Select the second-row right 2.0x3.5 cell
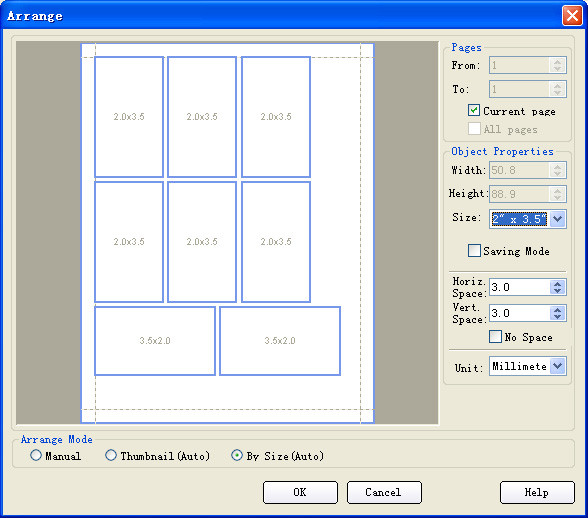The image size is (588, 518). 276,242
